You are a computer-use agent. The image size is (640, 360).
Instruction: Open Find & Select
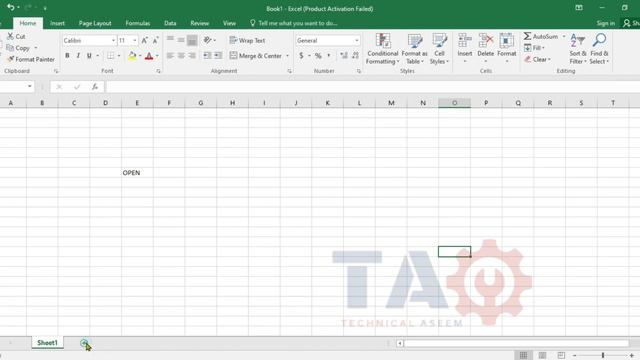pos(599,49)
